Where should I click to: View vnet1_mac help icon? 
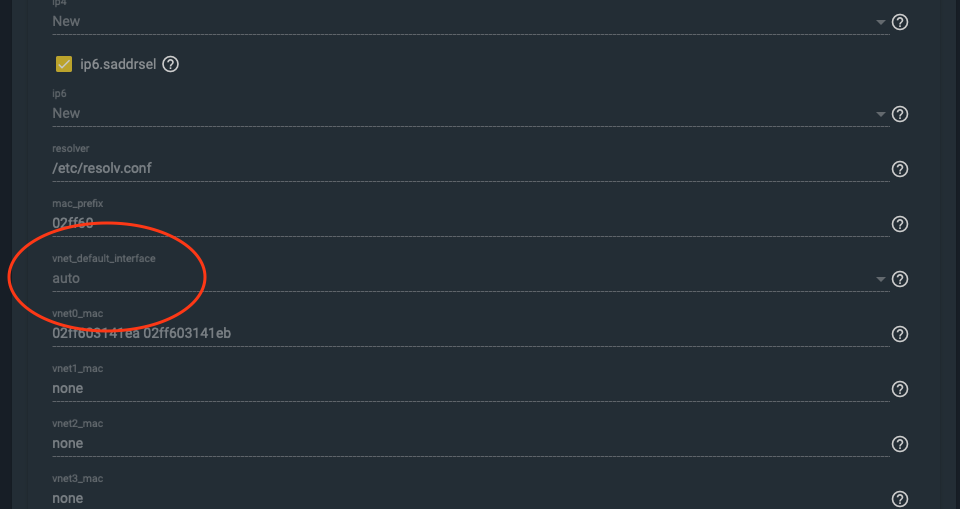(899, 389)
